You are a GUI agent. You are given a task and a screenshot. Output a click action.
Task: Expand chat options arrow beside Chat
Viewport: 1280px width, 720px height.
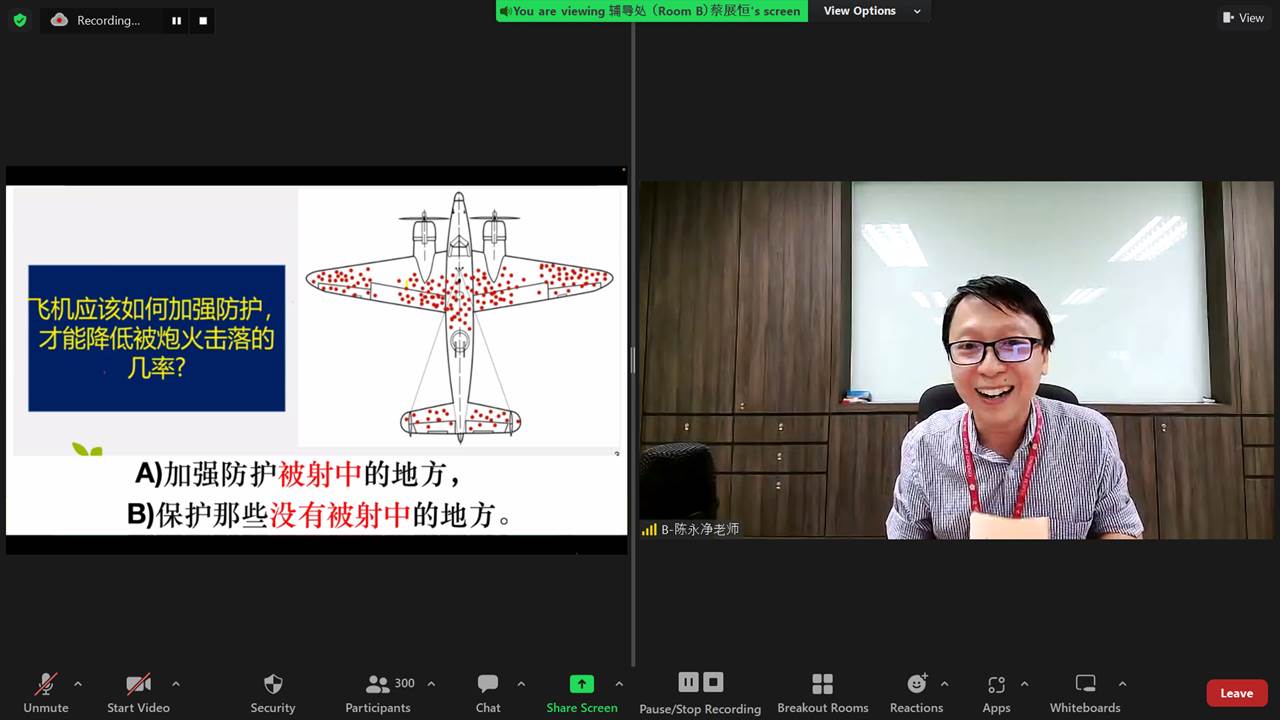(521, 684)
